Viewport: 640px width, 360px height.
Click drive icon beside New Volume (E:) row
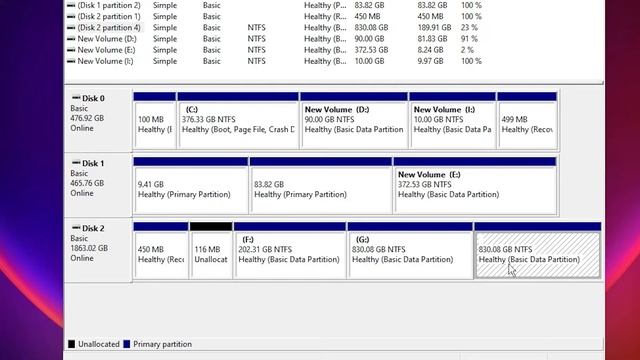pyautogui.click(x=71, y=50)
